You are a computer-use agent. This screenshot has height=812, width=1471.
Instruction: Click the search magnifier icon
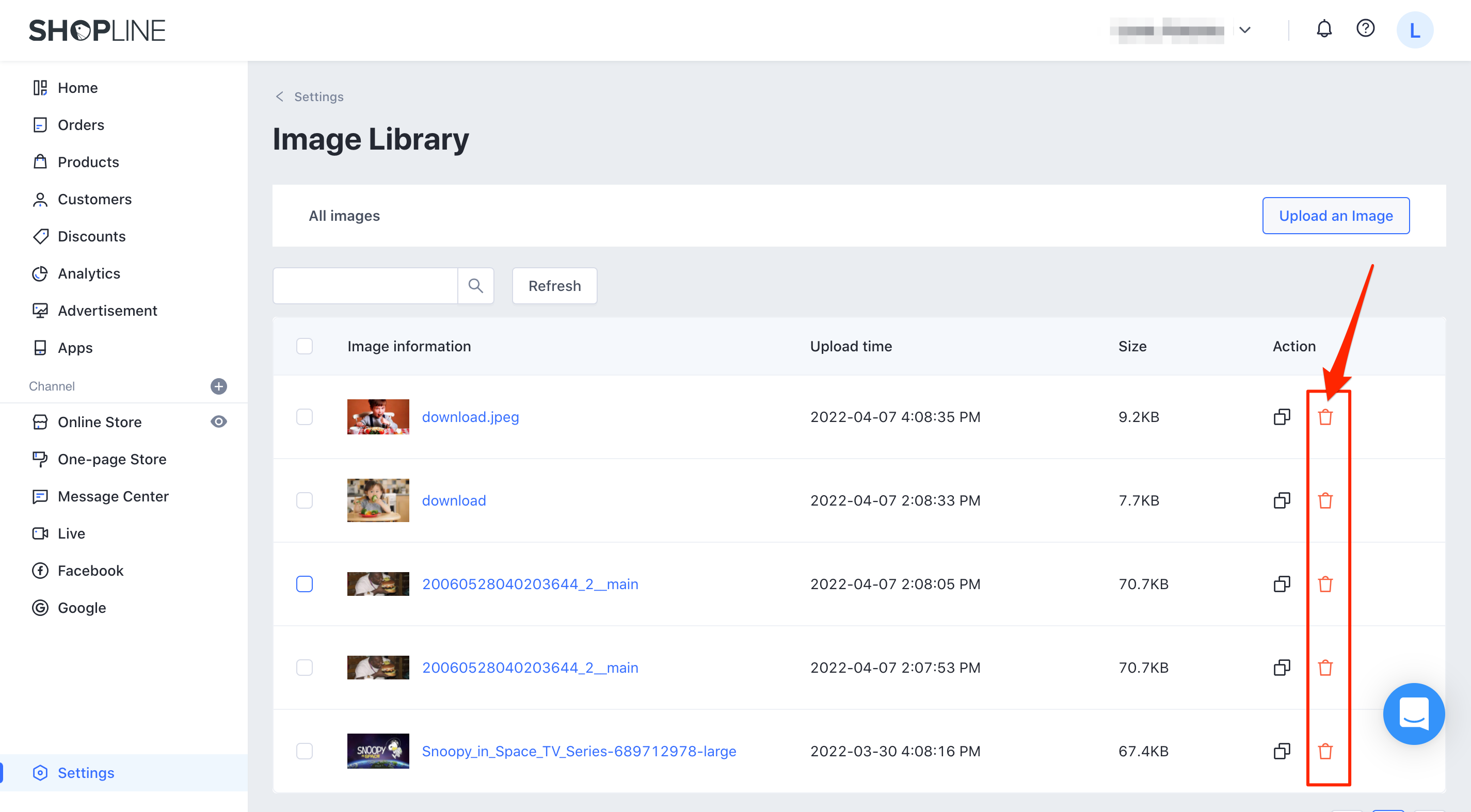[475, 285]
